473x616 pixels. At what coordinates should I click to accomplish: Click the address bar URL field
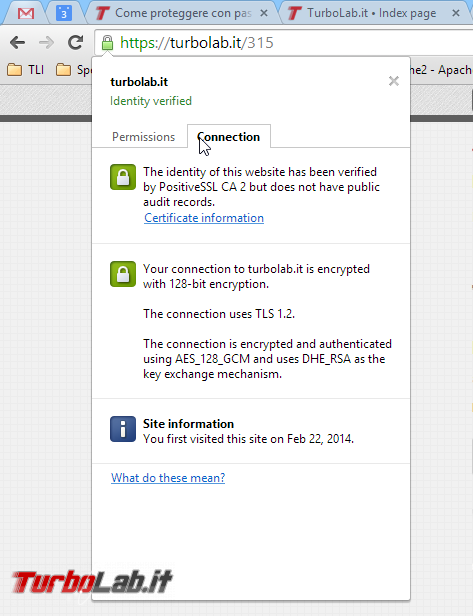click(x=283, y=42)
